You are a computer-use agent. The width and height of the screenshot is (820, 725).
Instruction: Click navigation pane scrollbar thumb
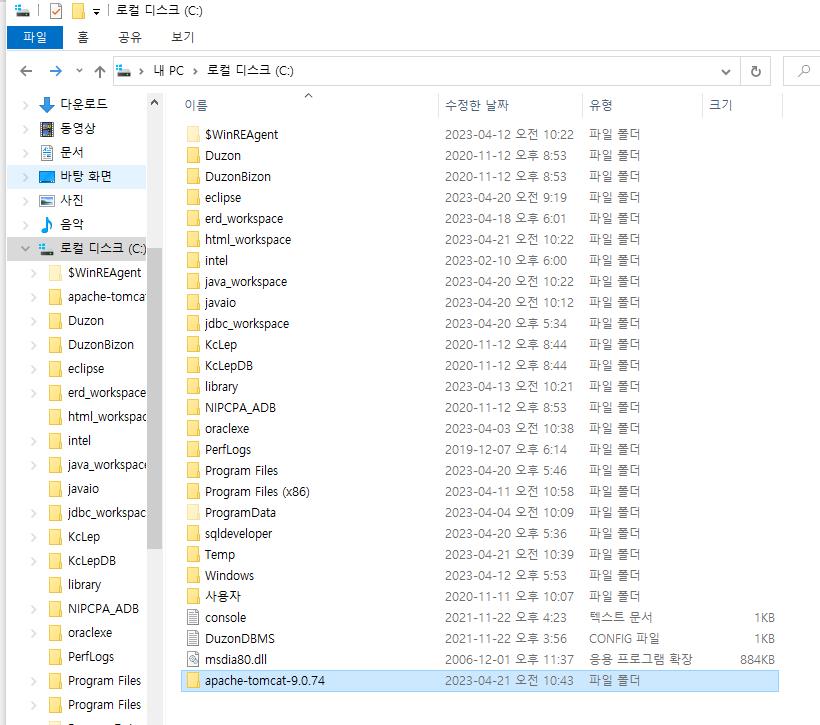[154, 398]
